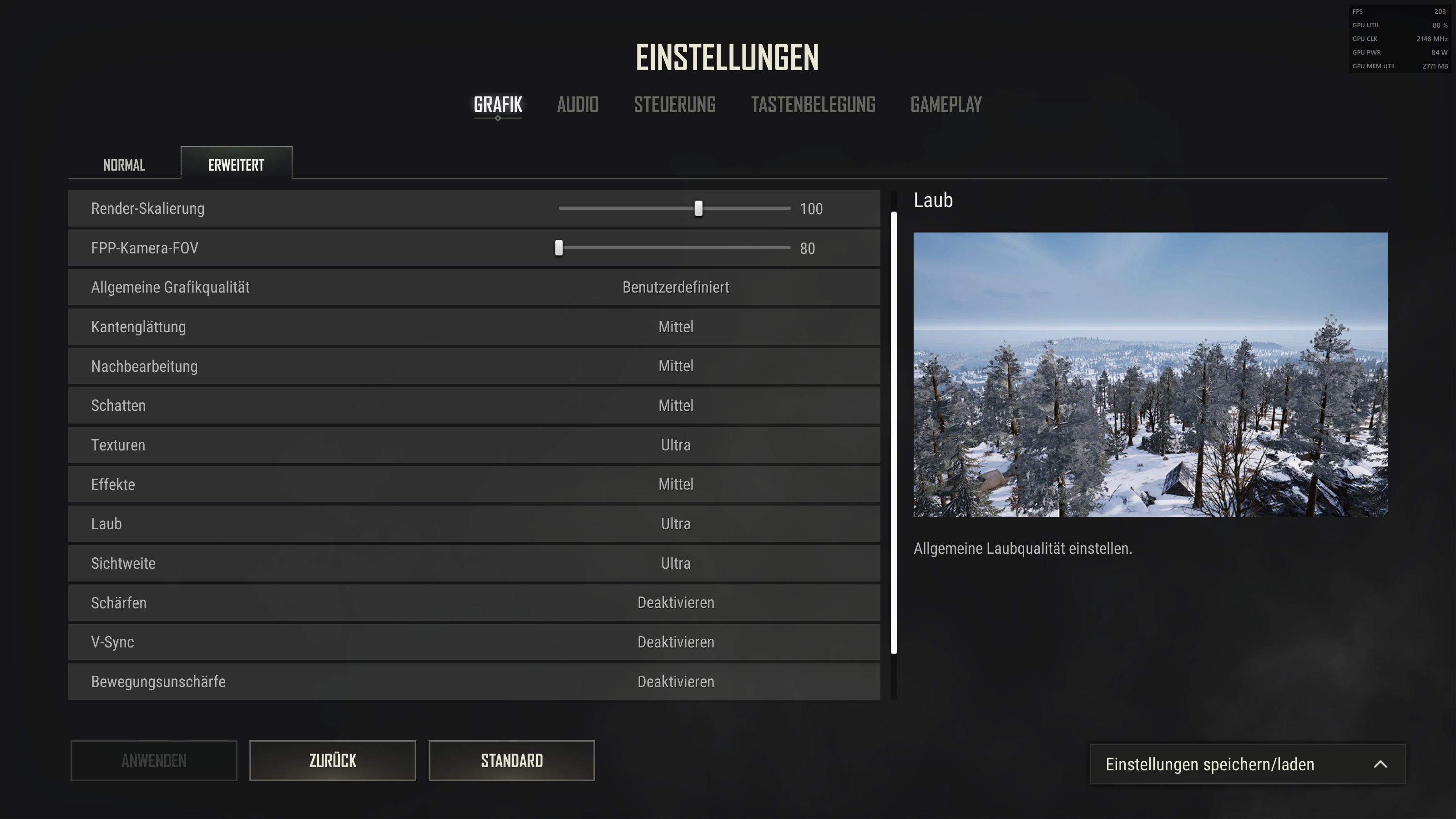Select the Normal graphics sub-tab
The width and height of the screenshot is (1456, 819).
pos(124,164)
